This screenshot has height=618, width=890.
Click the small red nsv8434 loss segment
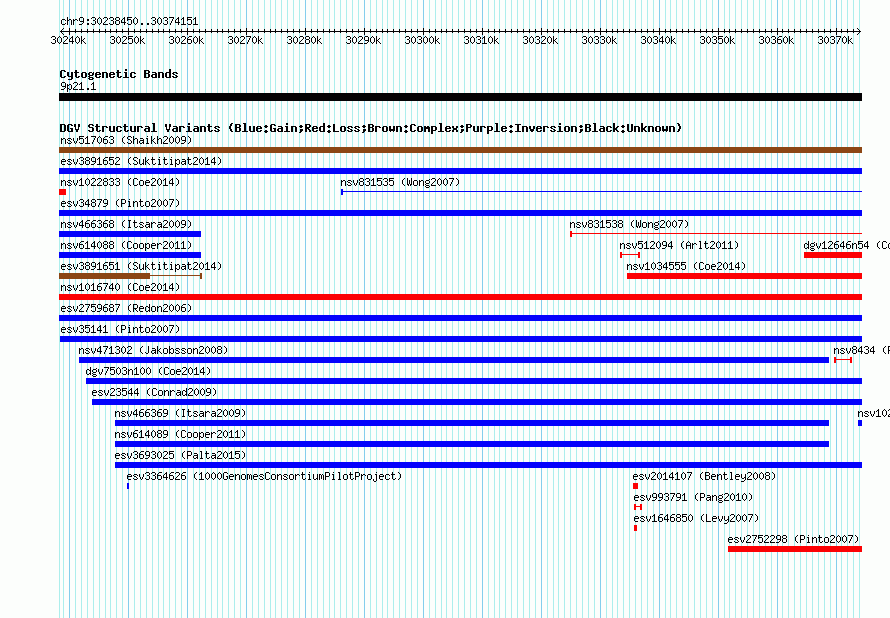point(843,360)
